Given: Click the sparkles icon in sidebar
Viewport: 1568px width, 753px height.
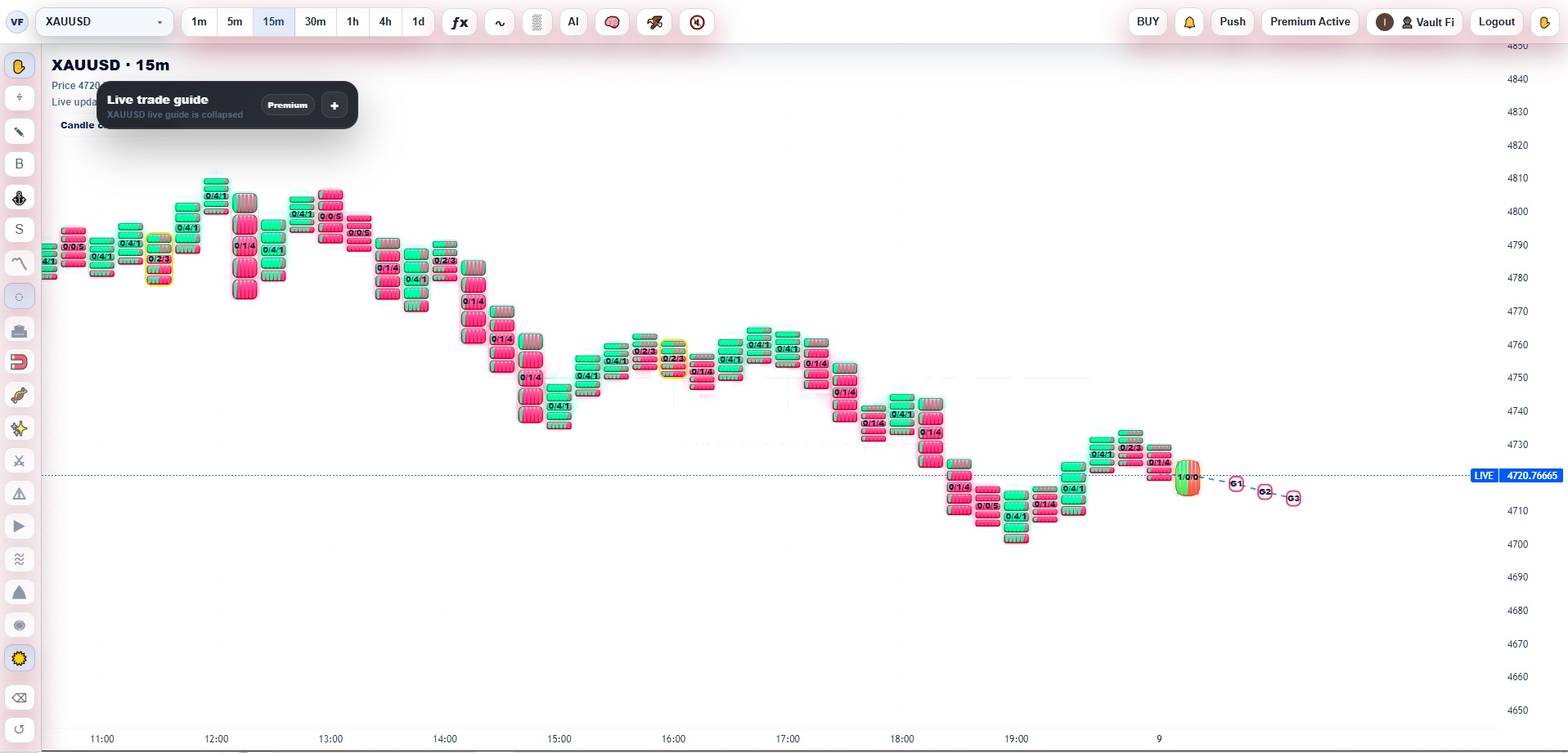Looking at the screenshot, I should 20,428.
